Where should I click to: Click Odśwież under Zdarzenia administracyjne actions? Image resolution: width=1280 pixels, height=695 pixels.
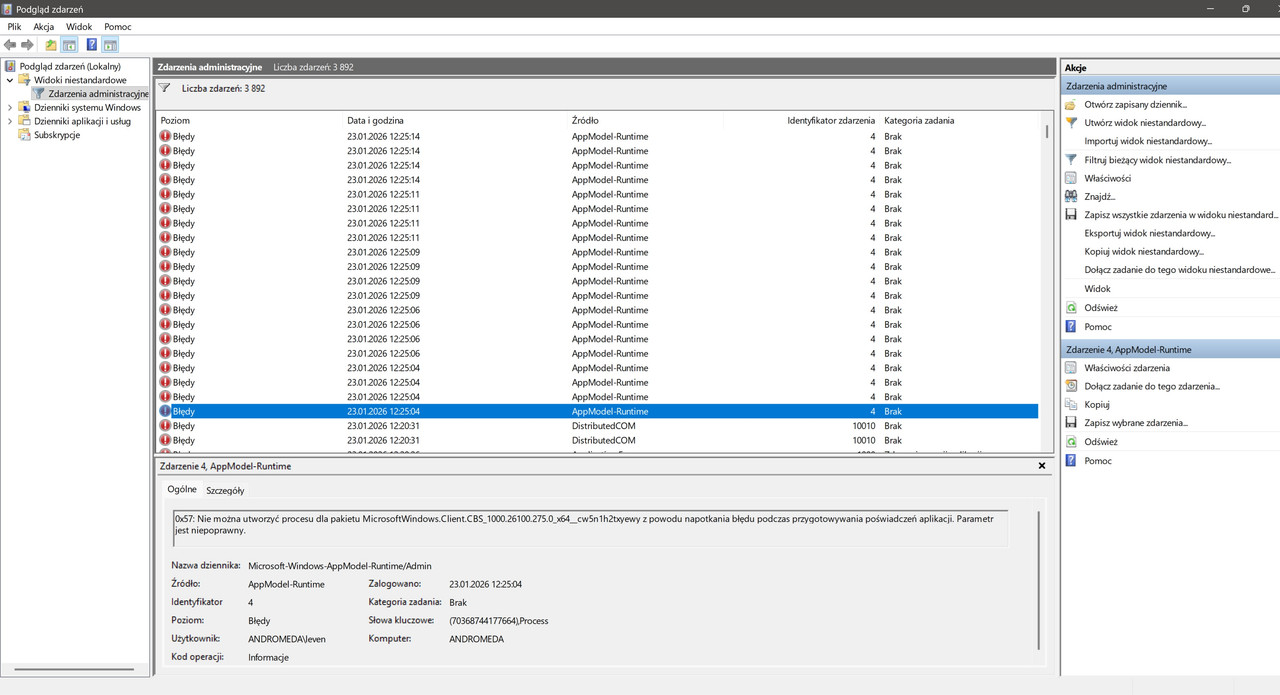(1101, 308)
